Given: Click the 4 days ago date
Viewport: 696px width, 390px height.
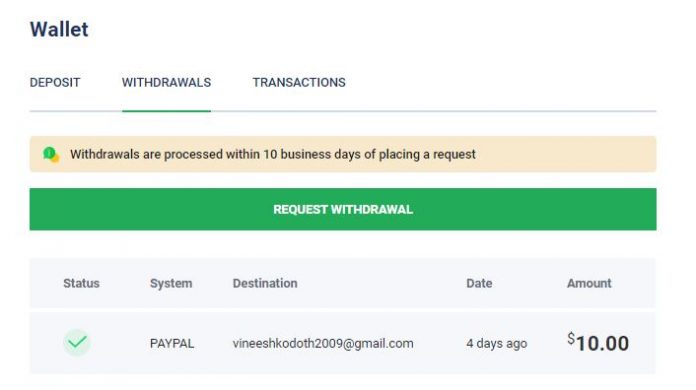Looking at the screenshot, I should click(496, 343).
